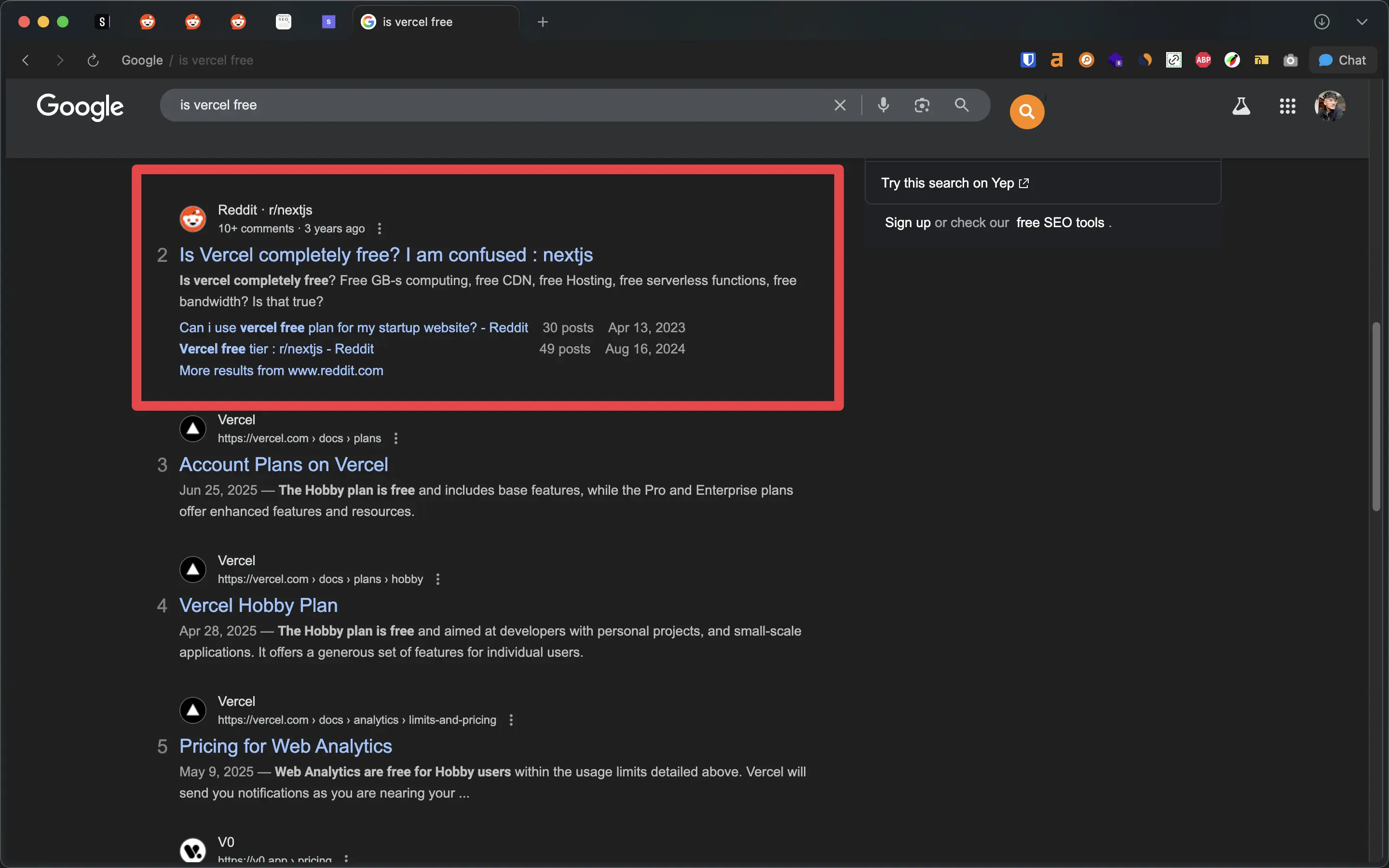Search by image with Lens icon
Screen dimensions: 1389x868
922,105
